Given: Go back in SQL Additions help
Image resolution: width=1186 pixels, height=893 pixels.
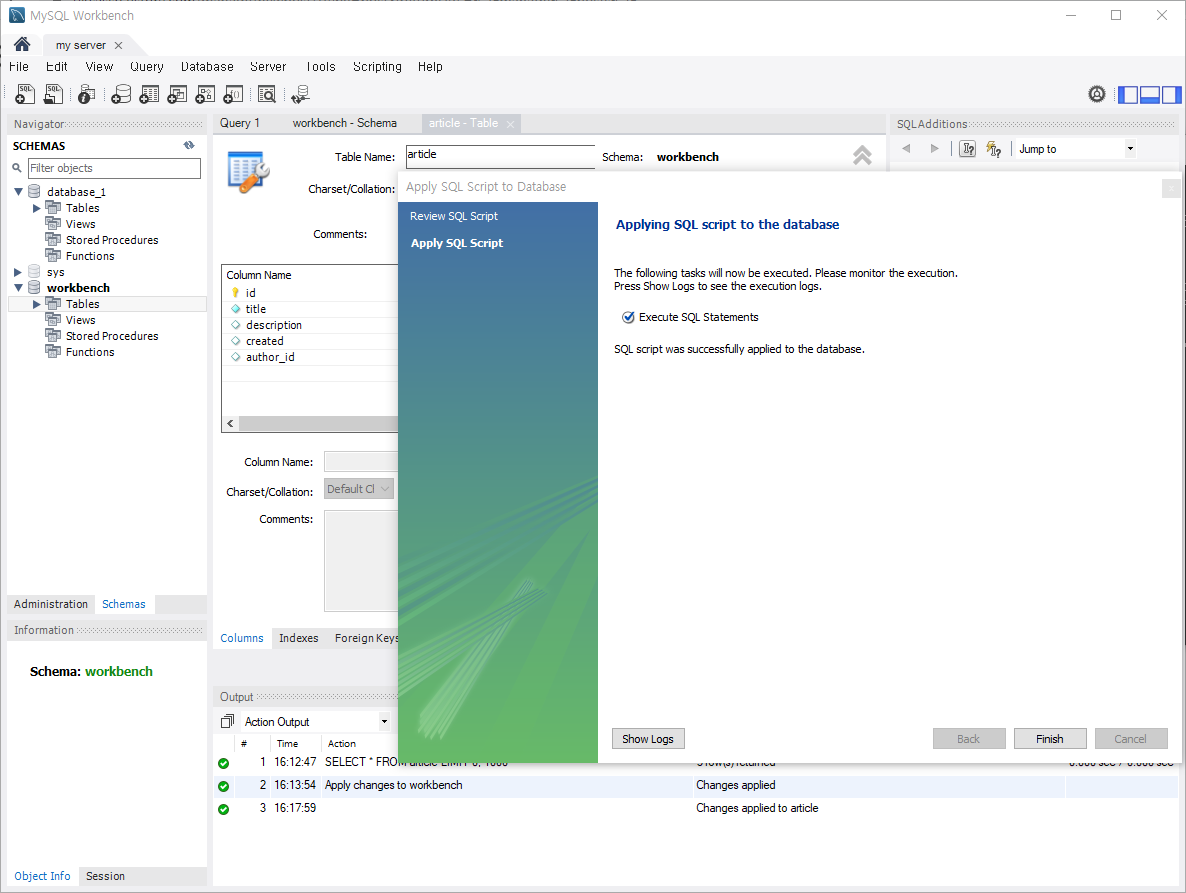Looking at the screenshot, I should 906,149.
